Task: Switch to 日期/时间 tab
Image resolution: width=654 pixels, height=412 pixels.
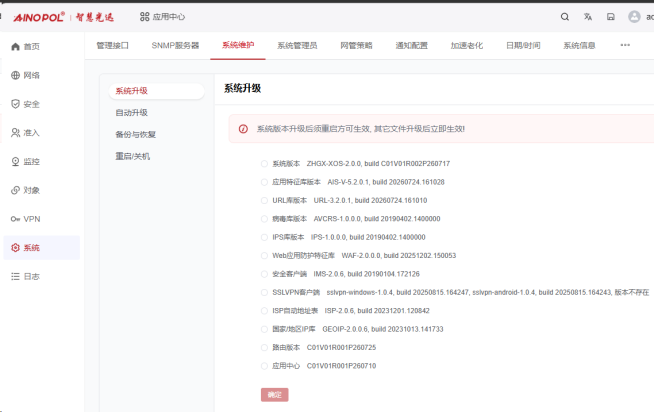Action: click(523, 45)
